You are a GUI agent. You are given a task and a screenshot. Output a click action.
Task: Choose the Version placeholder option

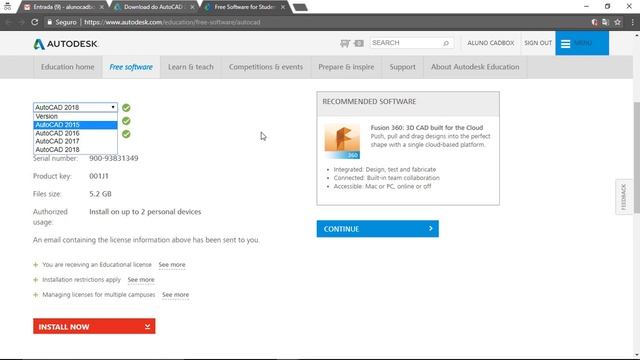click(x=76, y=116)
